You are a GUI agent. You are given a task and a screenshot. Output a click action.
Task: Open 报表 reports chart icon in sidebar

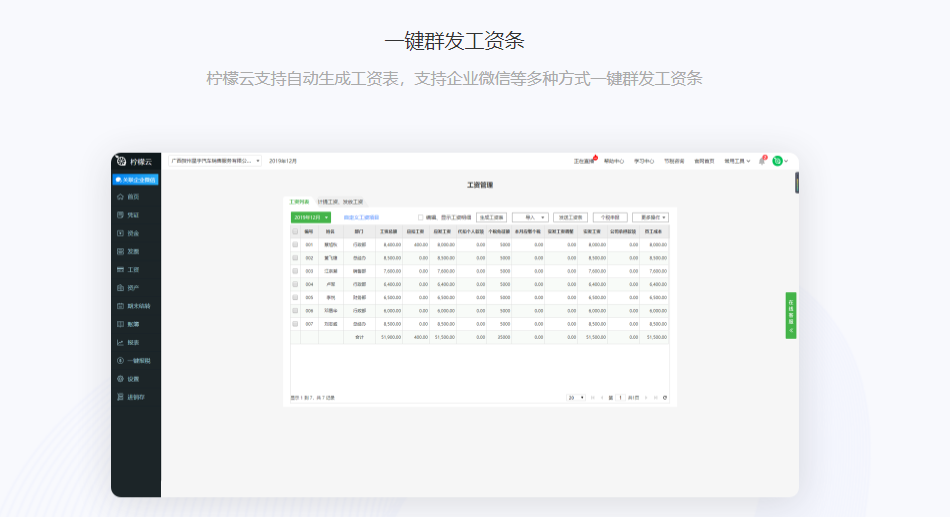[121, 342]
